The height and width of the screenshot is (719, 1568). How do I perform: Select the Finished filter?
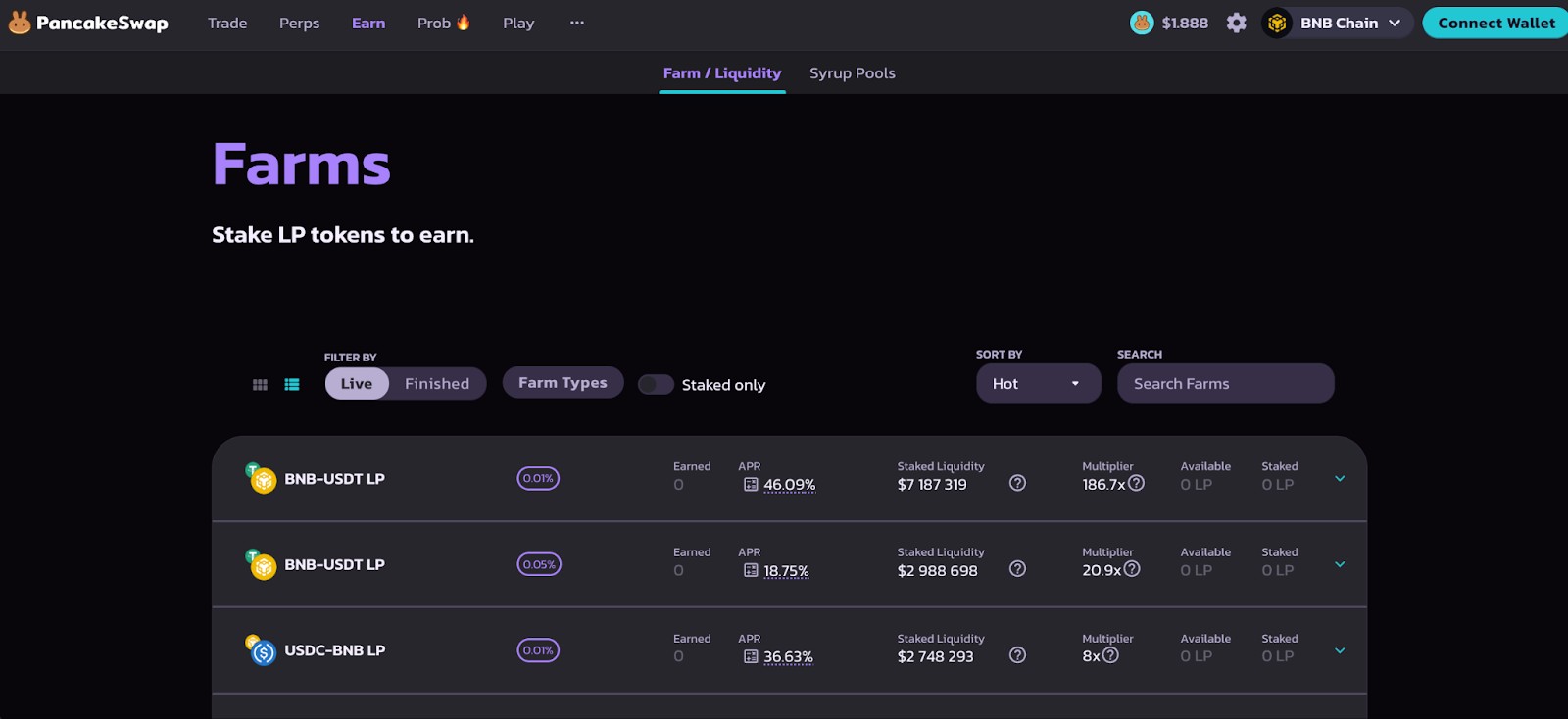(437, 384)
